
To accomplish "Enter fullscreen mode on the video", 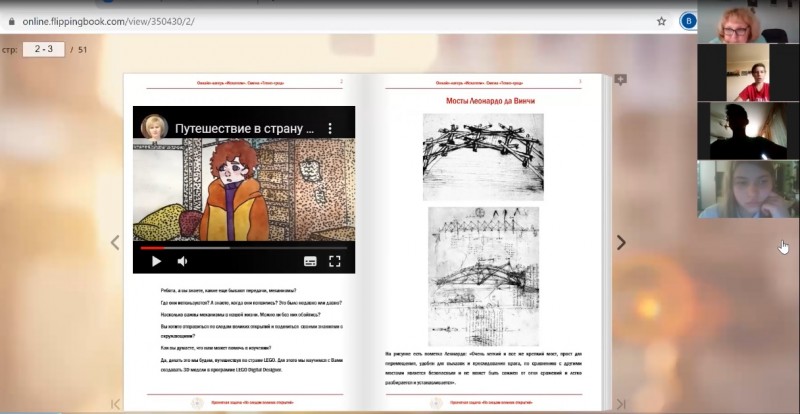I will pyautogui.click(x=335, y=261).
